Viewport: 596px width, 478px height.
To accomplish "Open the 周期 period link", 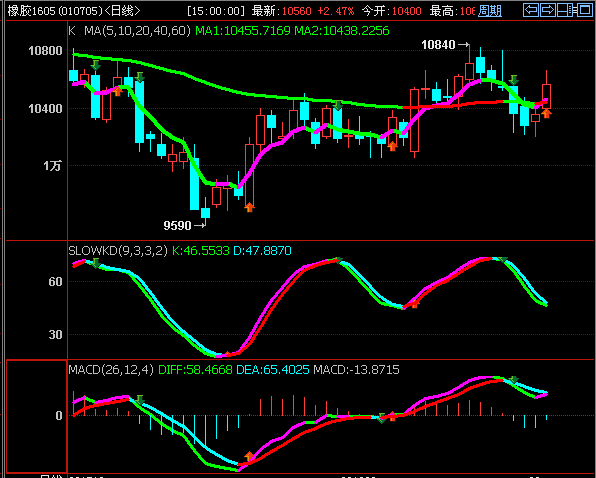I will (490, 11).
